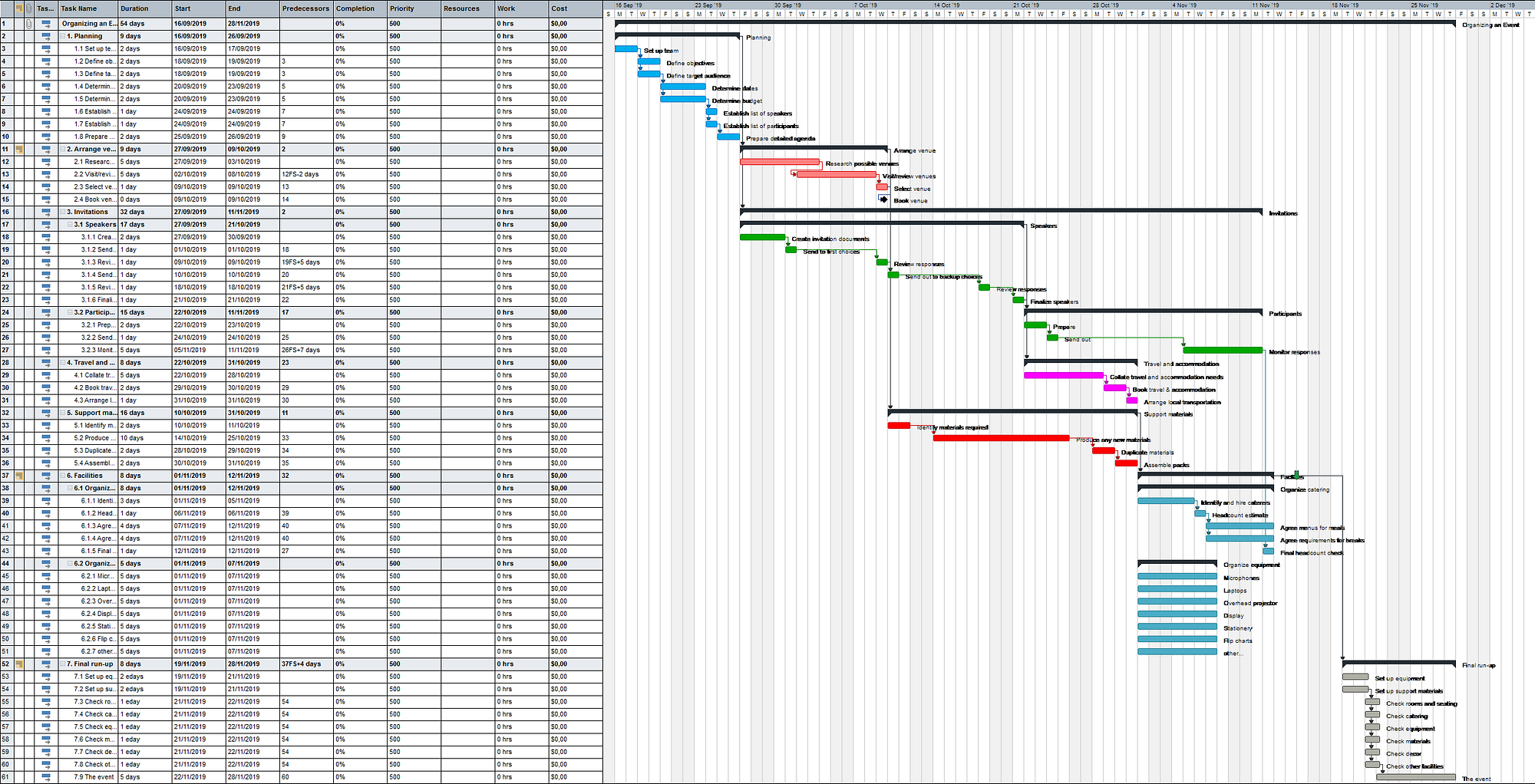Screen dimensions: 1535x784
Task: Click task mode icon for Organizing an Event row
Action: (x=46, y=24)
